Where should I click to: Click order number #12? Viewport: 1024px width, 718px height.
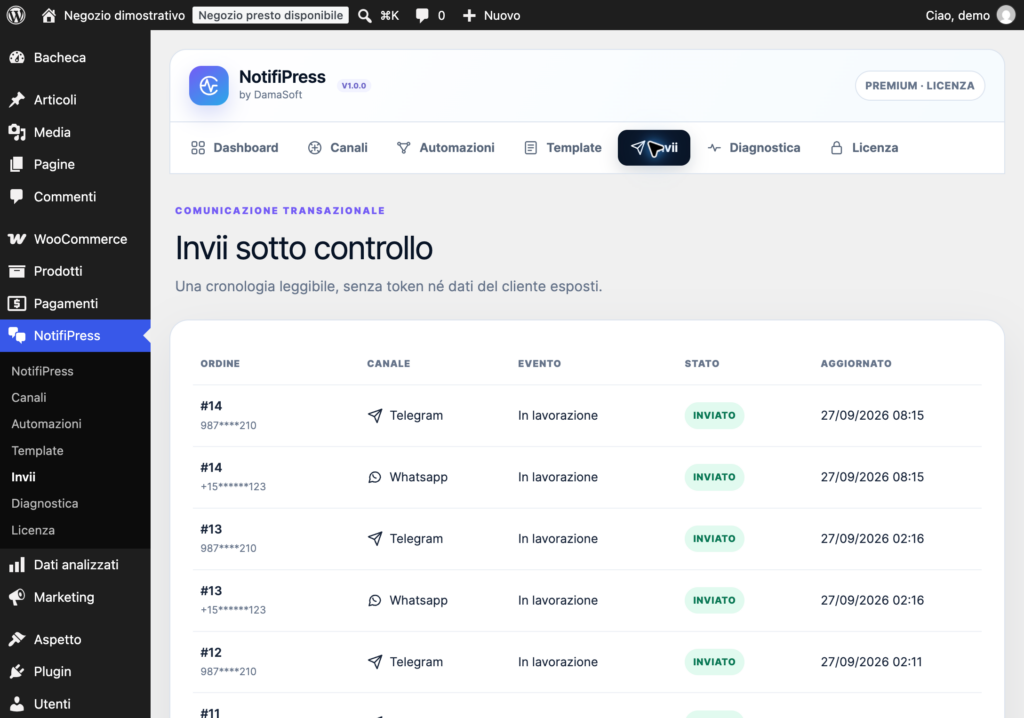[211, 652]
